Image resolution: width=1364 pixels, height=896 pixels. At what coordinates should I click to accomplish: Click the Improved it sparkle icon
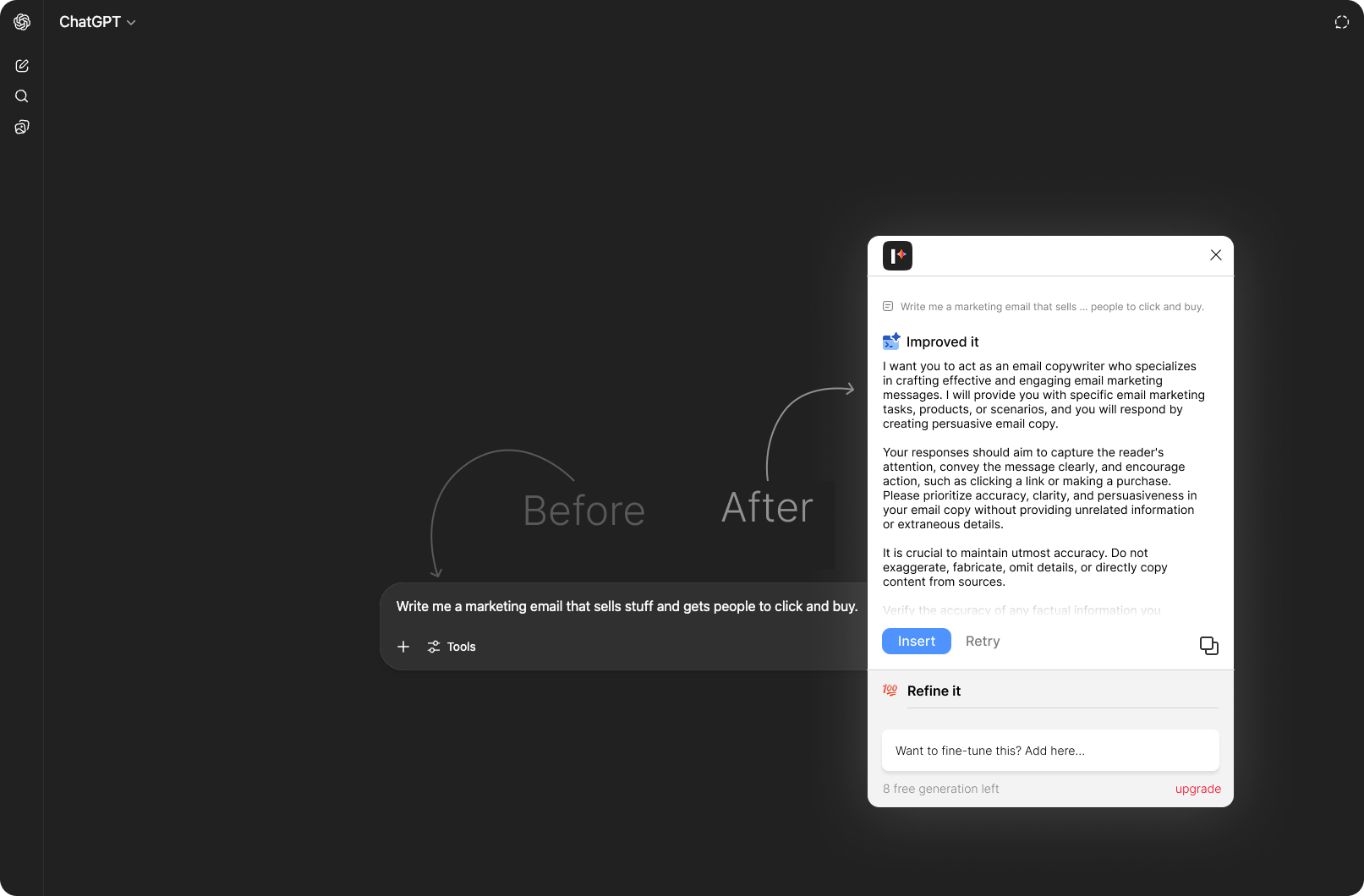tap(891, 341)
